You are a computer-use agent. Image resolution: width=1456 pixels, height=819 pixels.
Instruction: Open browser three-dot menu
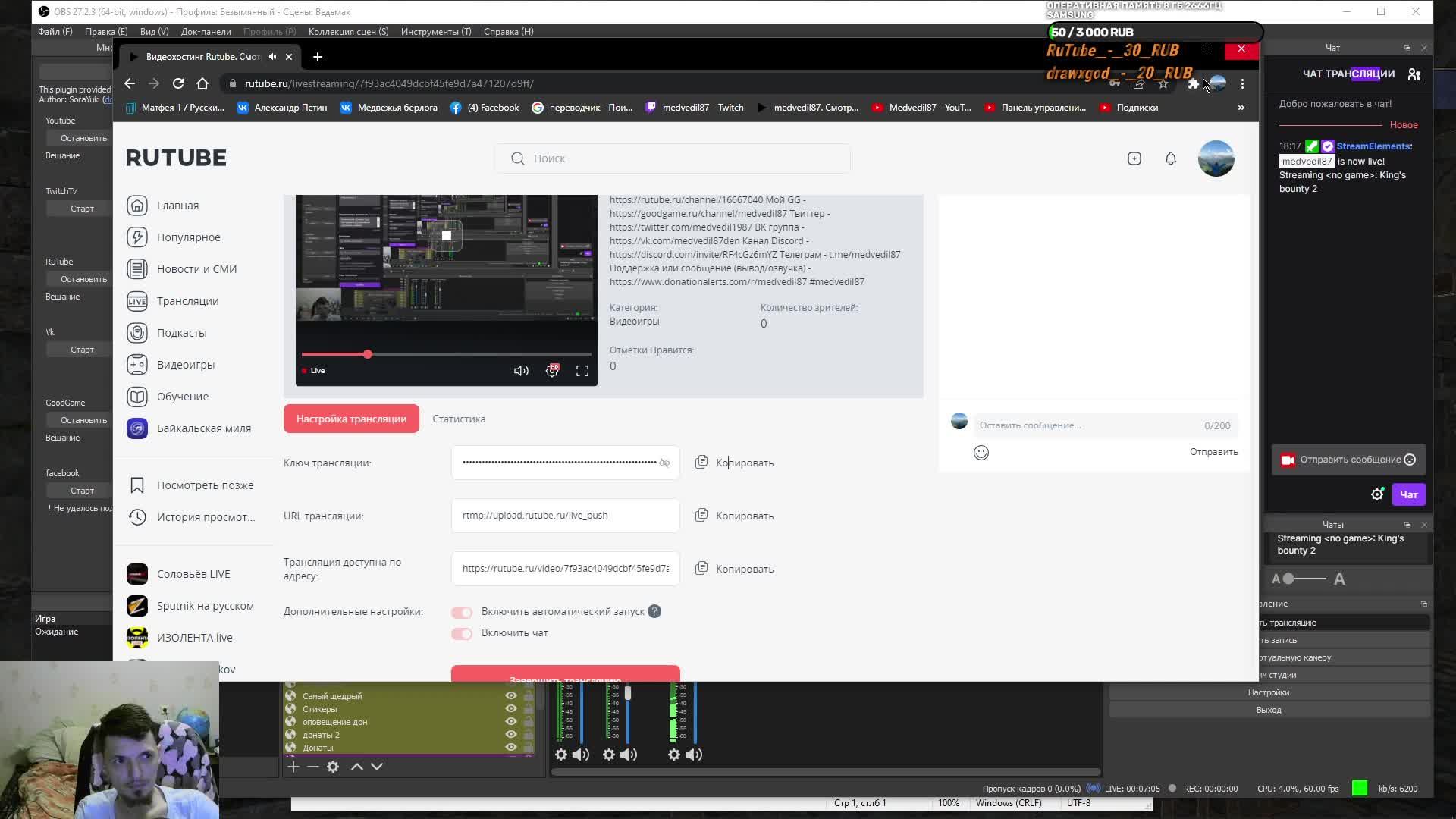1242,83
